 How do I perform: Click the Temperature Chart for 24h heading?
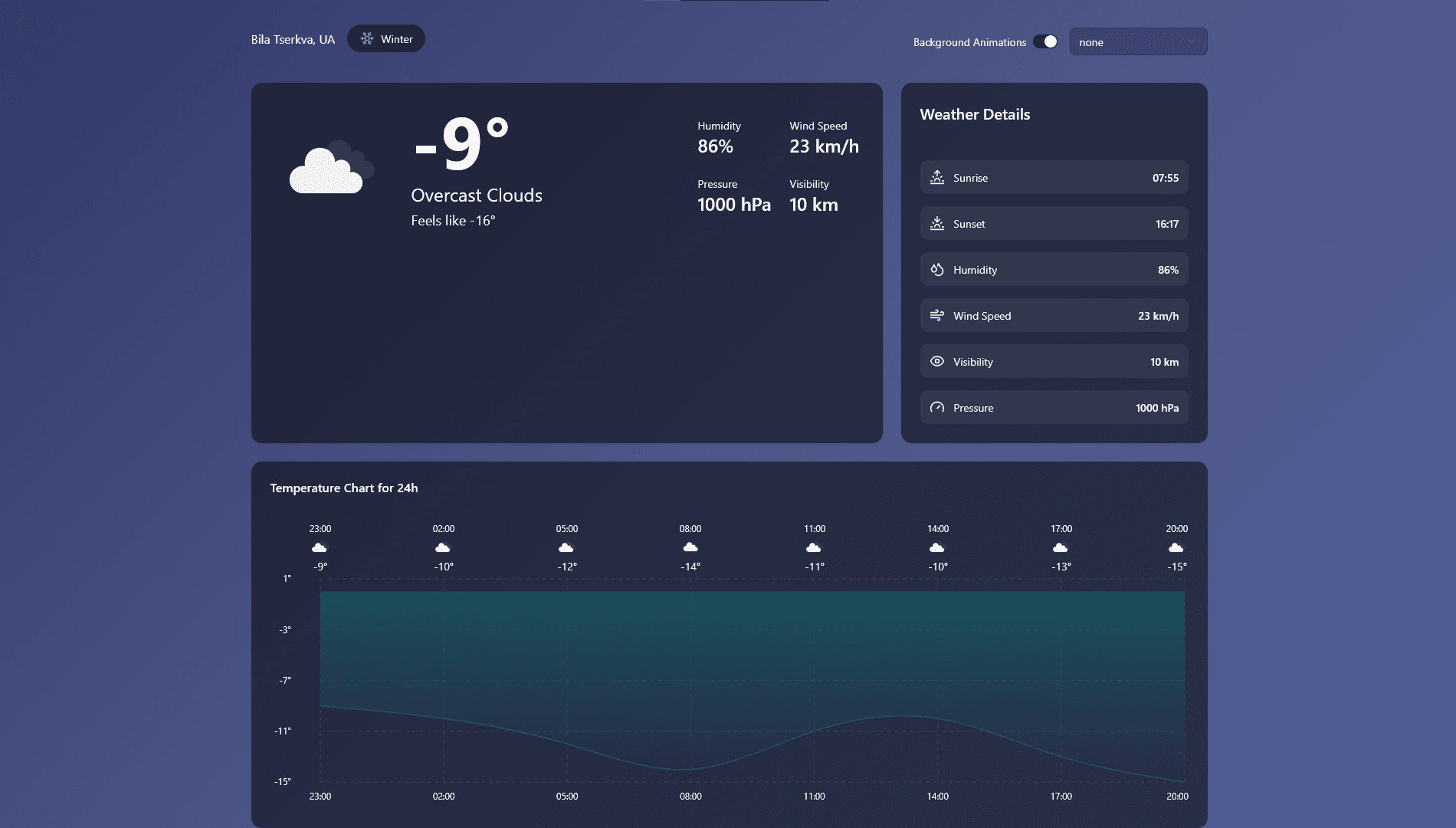pos(343,488)
